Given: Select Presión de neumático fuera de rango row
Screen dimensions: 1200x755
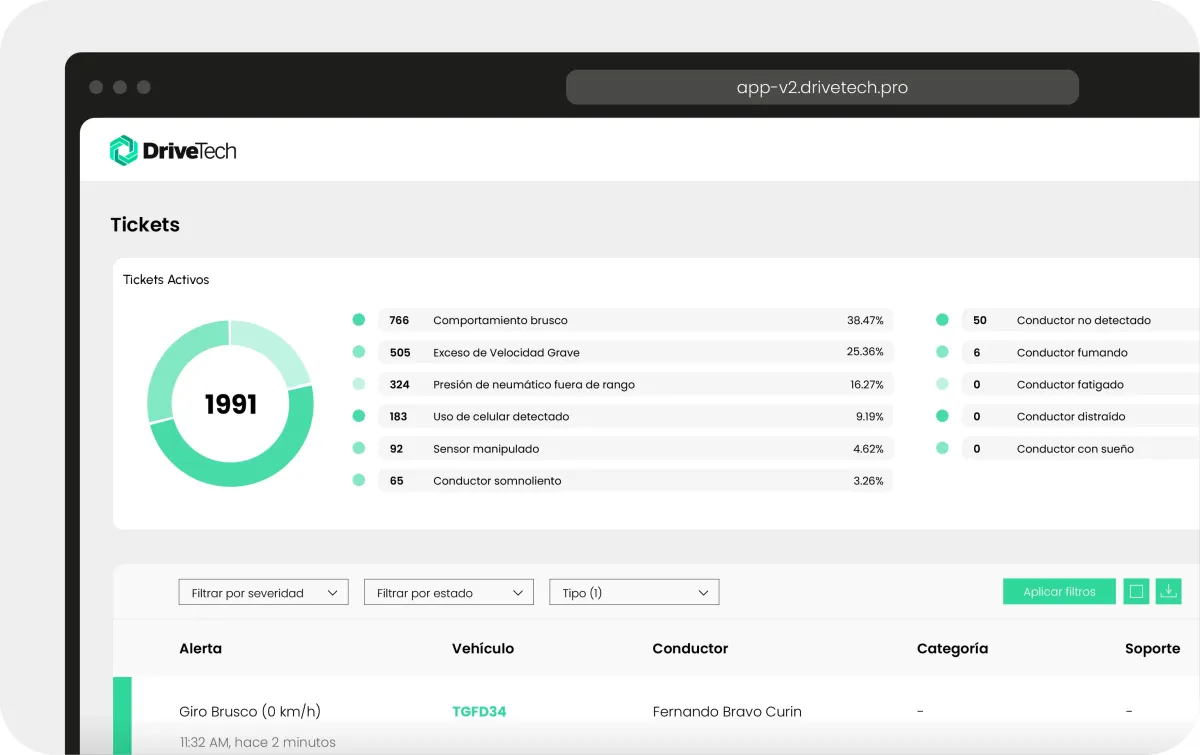Looking at the screenshot, I should (635, 384).
